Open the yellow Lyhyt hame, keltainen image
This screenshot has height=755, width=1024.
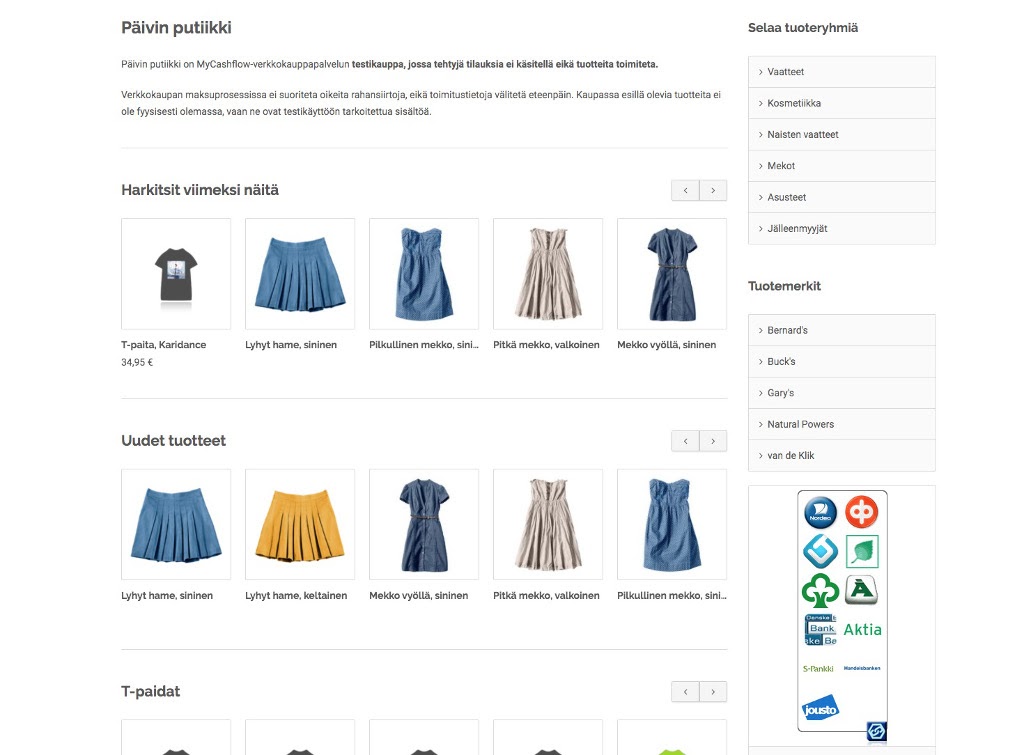coord(300,524)
